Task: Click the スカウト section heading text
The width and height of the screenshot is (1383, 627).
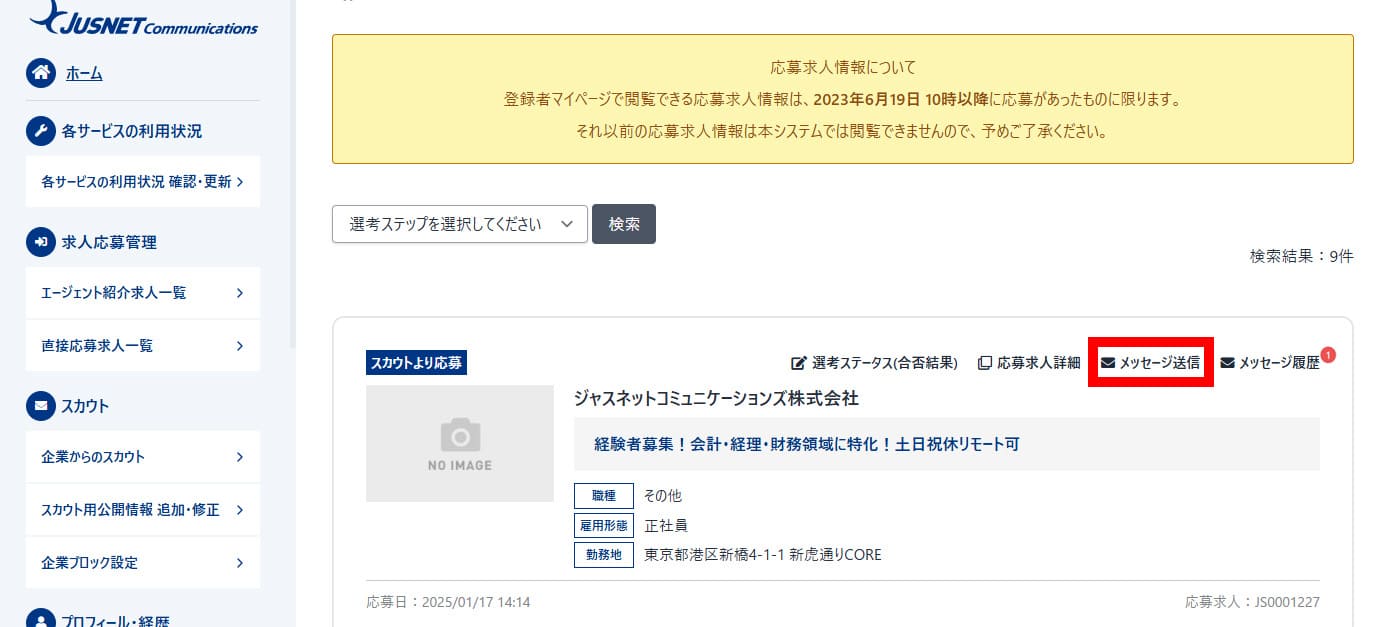Action: (85, 406)
